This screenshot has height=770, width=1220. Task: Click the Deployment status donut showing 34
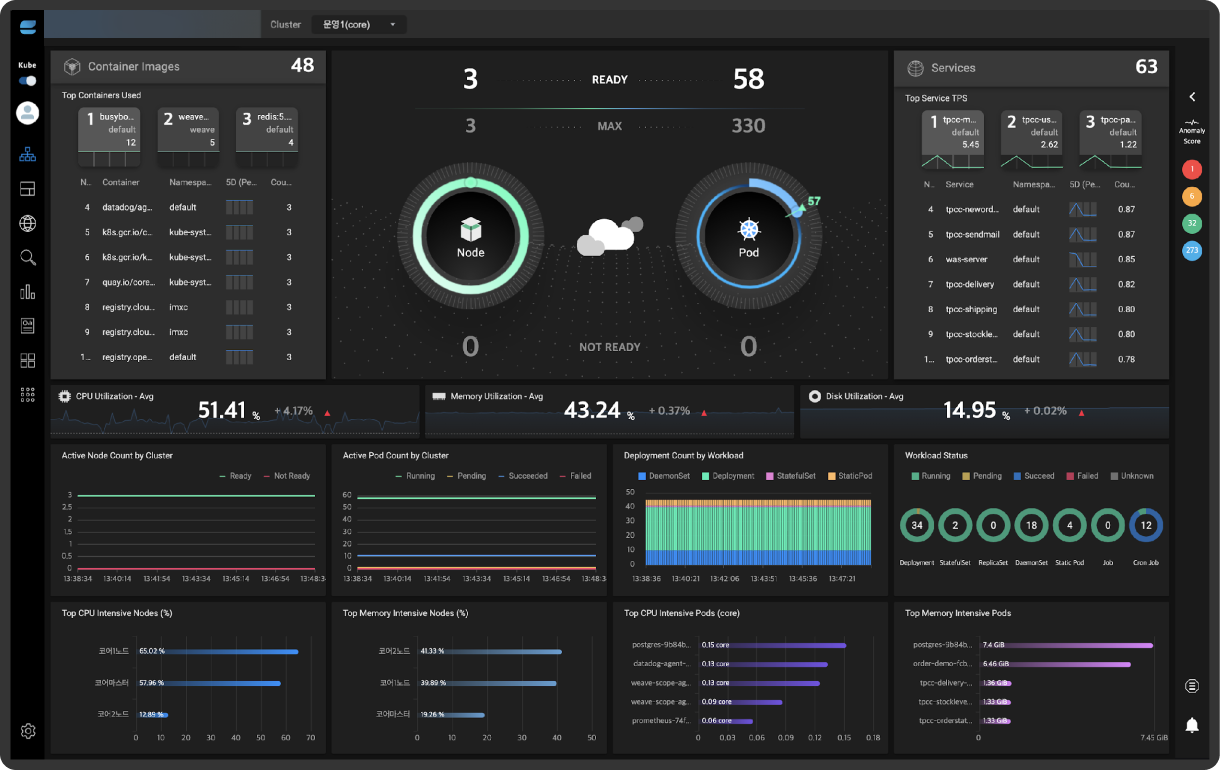pyautogui.click(x=917, y=525)
